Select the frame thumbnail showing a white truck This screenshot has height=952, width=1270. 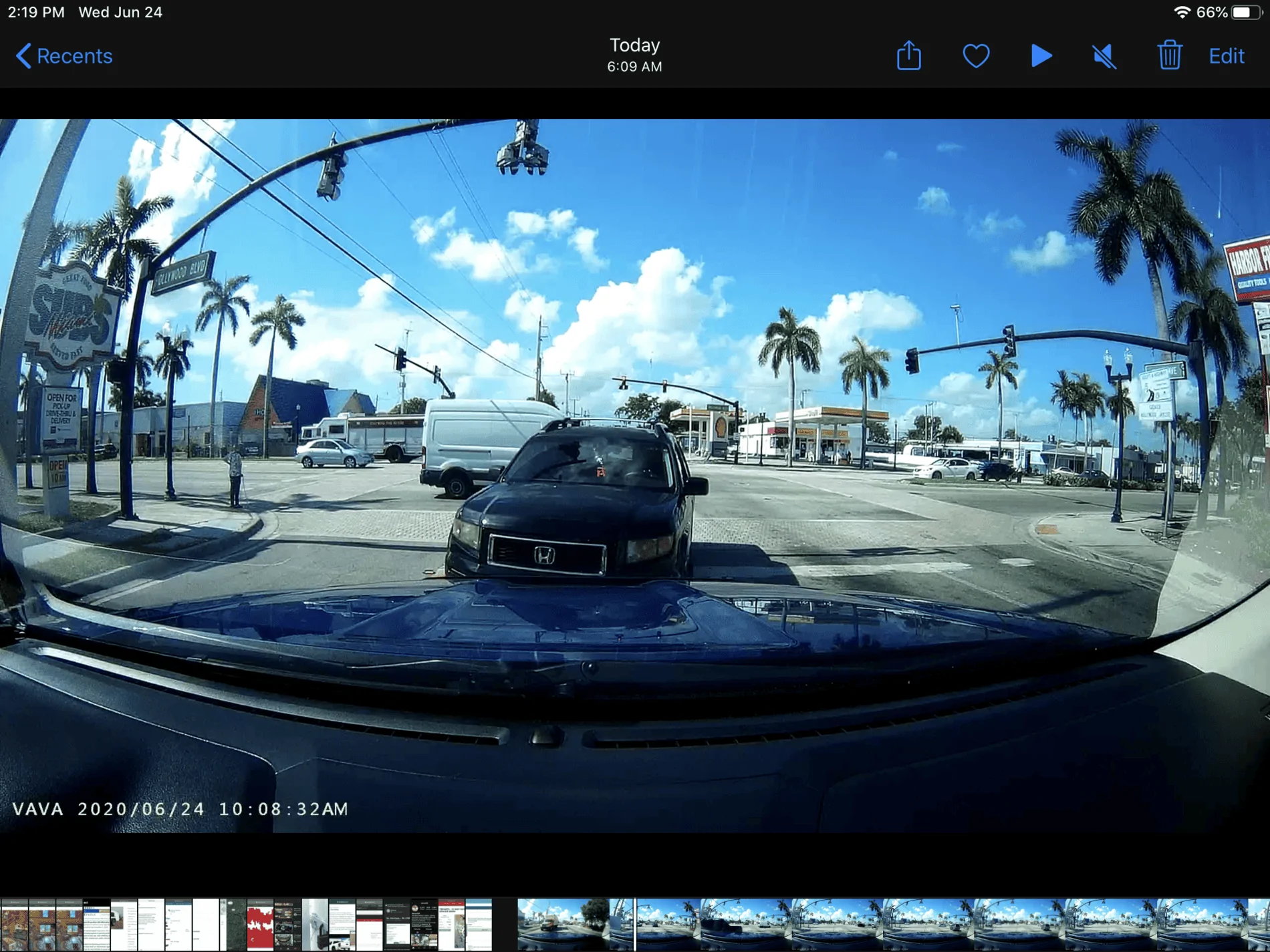(x=563, y=925)
